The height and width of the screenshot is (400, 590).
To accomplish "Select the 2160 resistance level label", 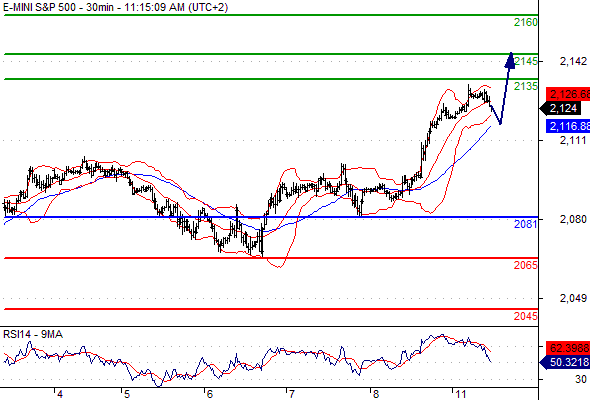I will [x=526, y=23].
